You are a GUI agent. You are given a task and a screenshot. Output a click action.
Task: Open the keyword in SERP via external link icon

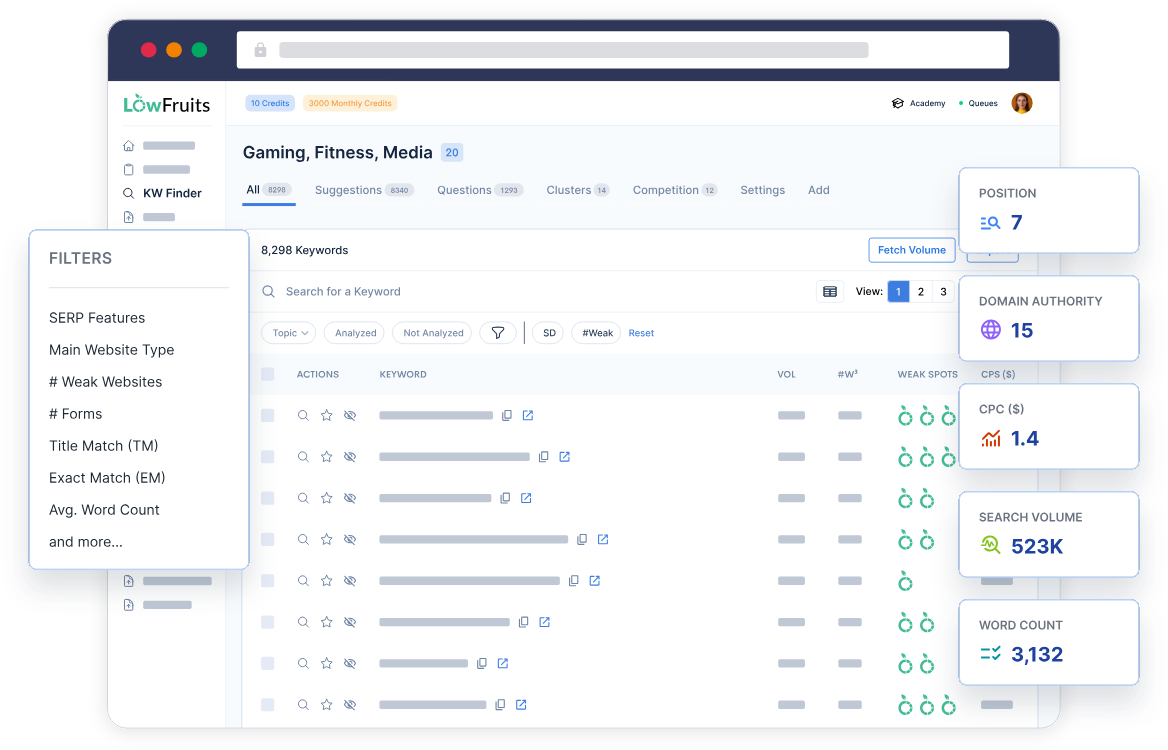[x=528, y=414]
